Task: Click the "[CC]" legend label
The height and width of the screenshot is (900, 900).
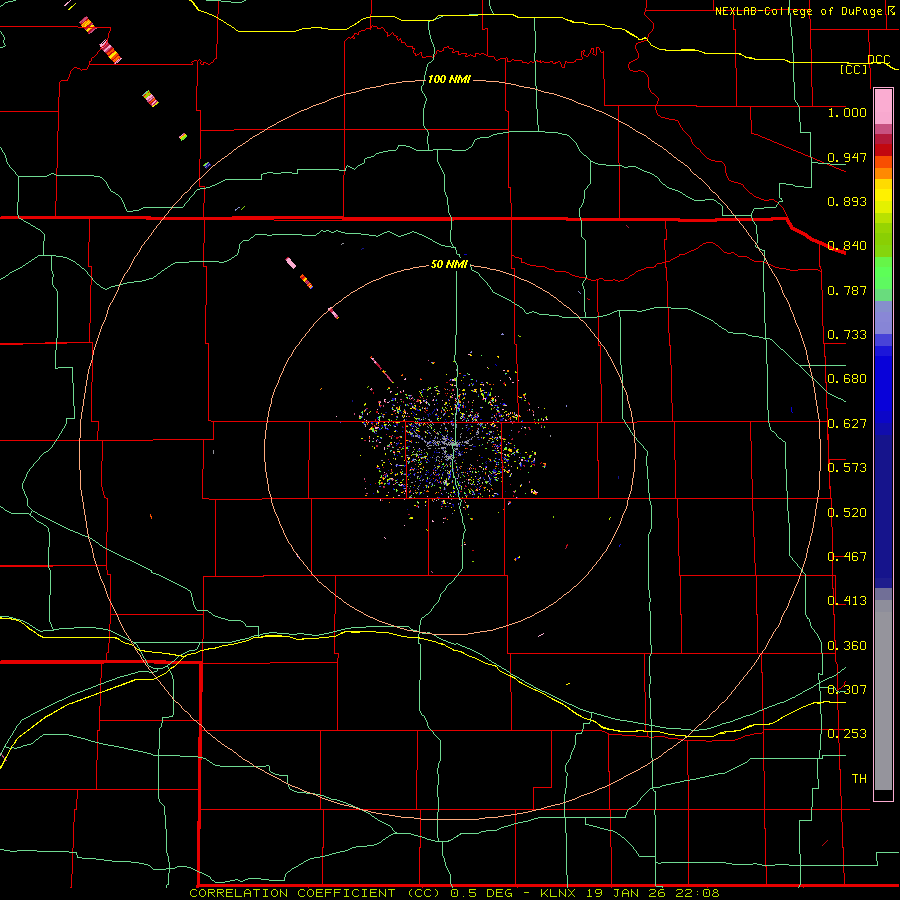Action: (x=854, y=70)
